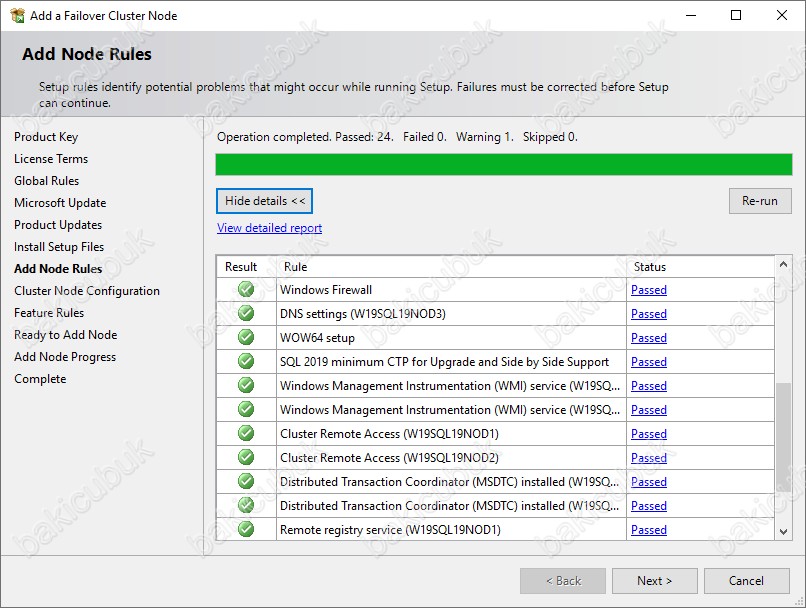Click the setup box icon in title bar
This screenshot has width=806, height=608.
click(17, 15)
